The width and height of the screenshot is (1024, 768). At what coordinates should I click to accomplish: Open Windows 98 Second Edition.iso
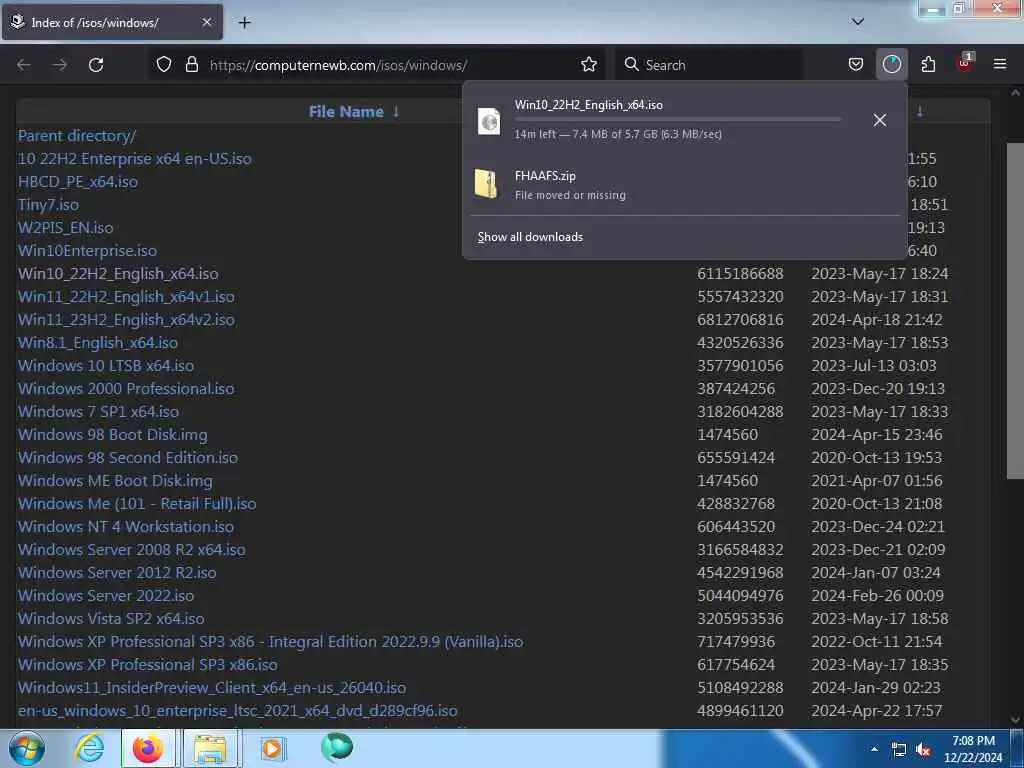click(x=128, y=457)
